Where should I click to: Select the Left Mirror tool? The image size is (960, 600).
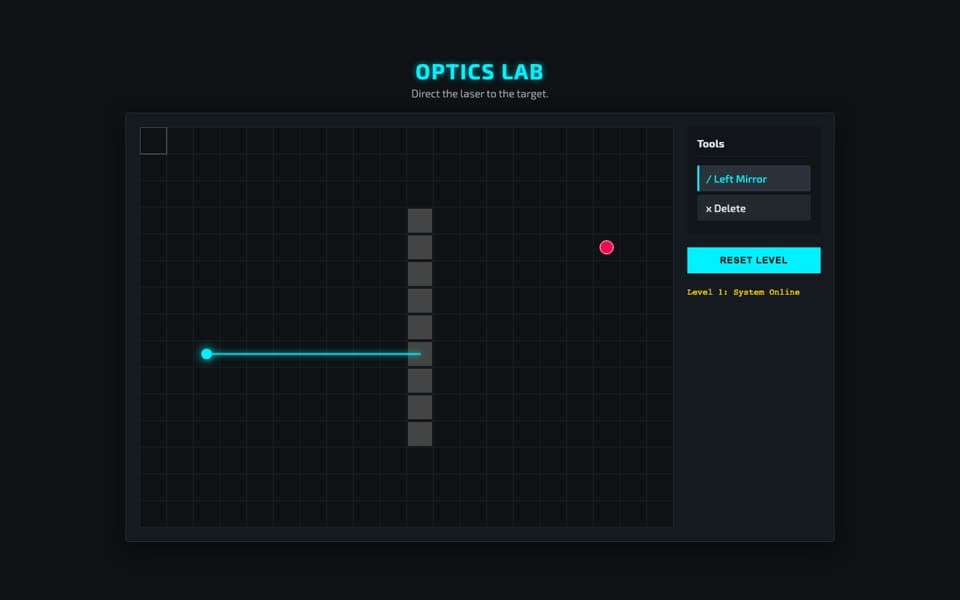click(x=754, y=178)
